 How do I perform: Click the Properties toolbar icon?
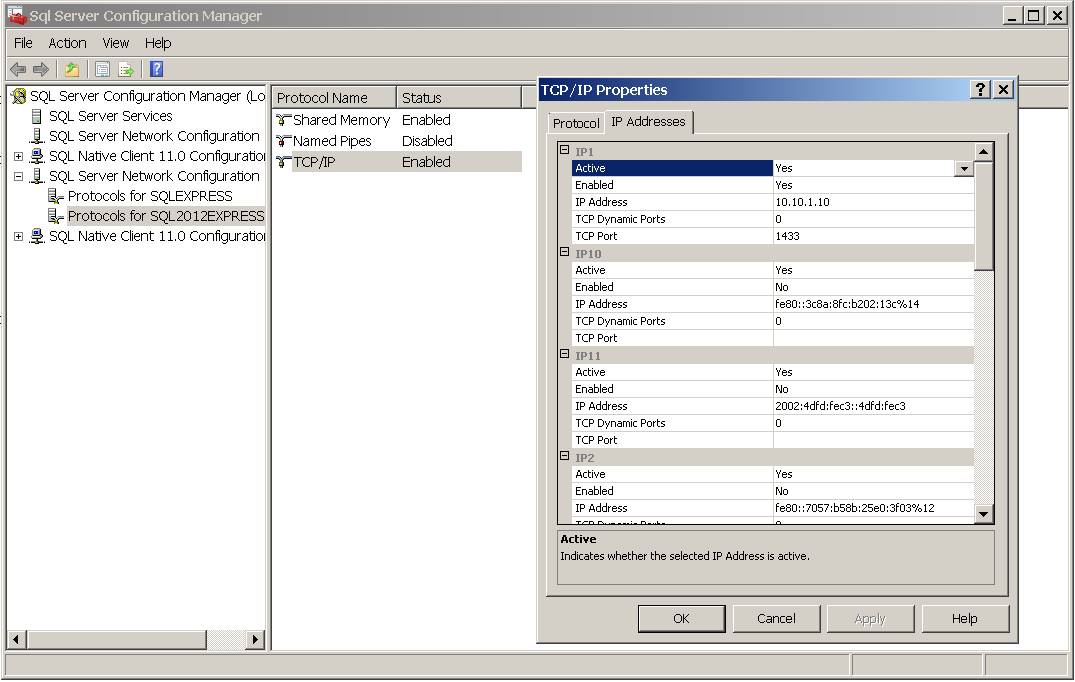point(103,69)
